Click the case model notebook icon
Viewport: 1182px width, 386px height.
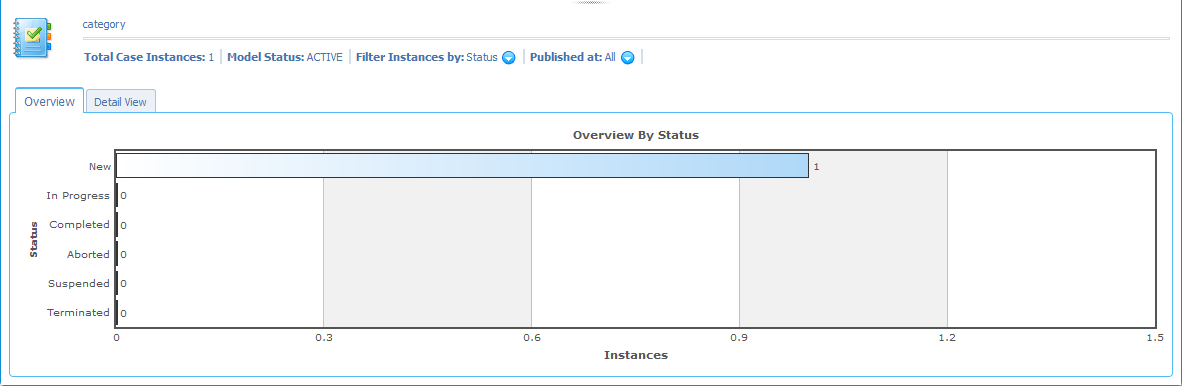click(32, 38)
